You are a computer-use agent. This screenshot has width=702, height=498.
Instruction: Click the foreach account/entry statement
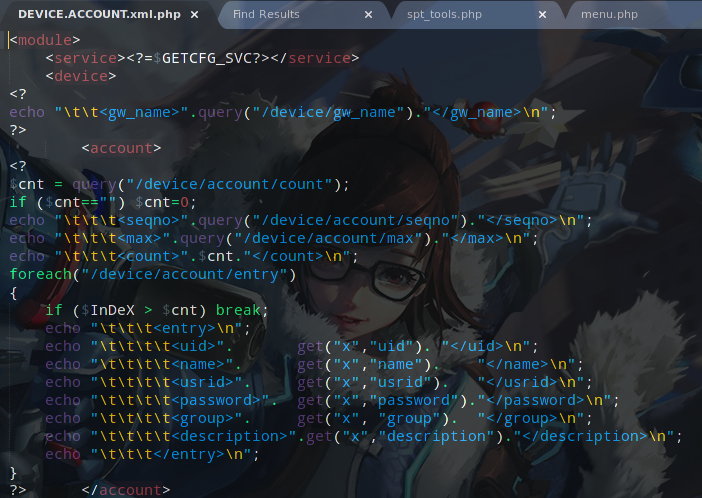point(152,274)
